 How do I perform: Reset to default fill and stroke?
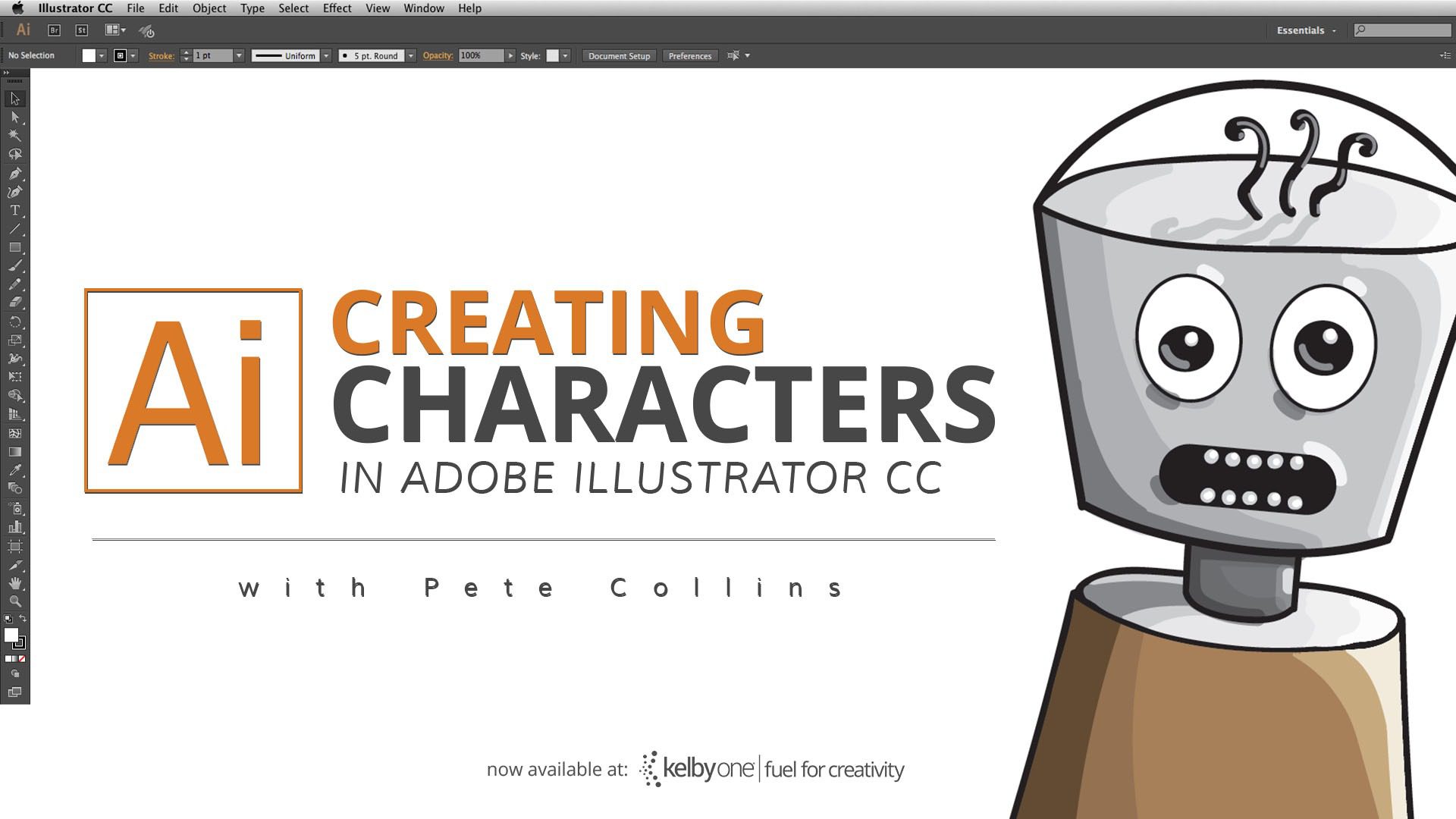click(x=8, y=619)
